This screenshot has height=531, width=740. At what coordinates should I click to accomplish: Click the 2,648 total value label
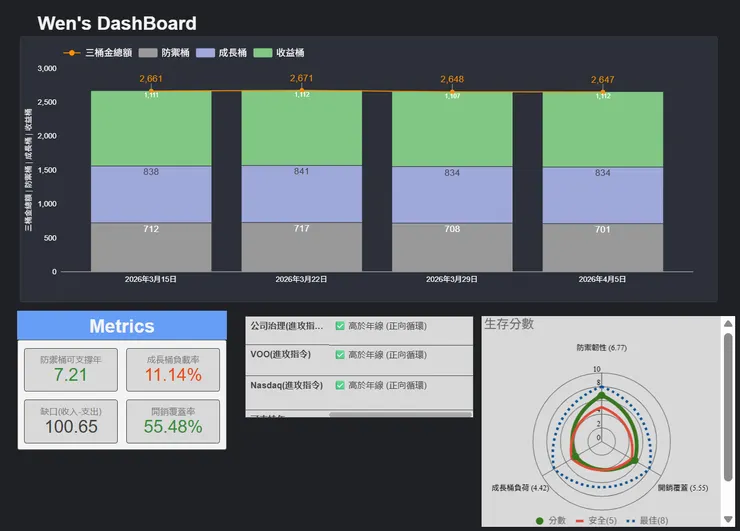(452, 79)
